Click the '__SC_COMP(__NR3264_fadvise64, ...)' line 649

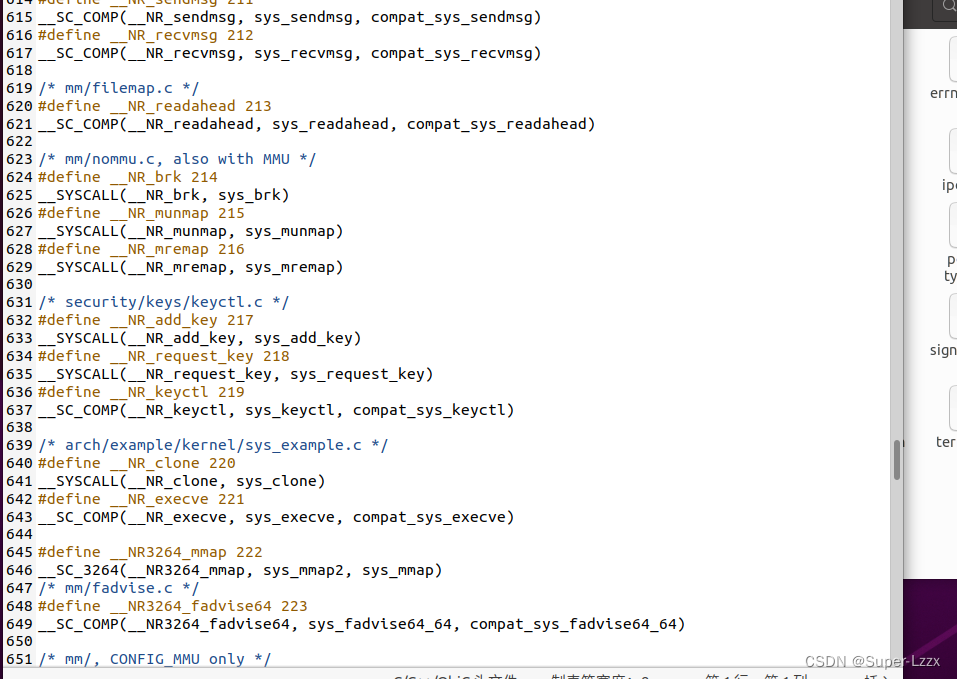point(361,624)
